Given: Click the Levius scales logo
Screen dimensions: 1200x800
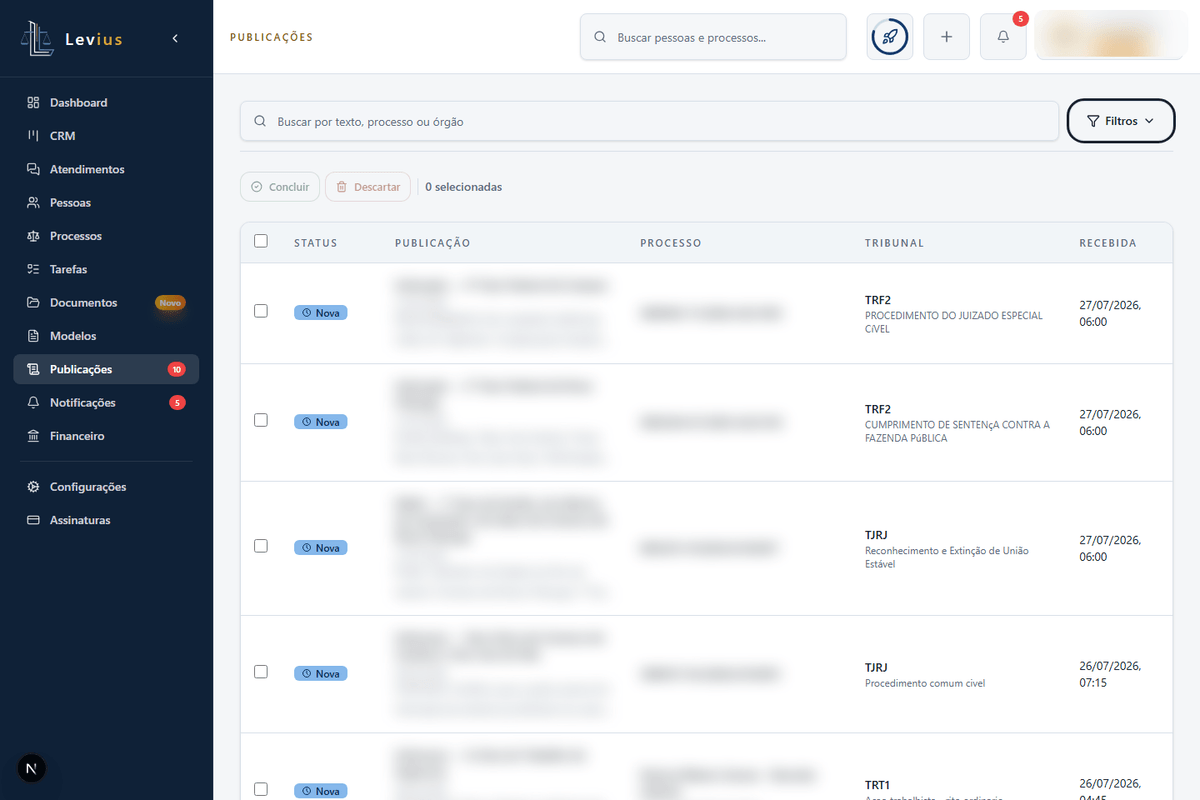Looking at the screenshot, I should click(x=37, y=39).
